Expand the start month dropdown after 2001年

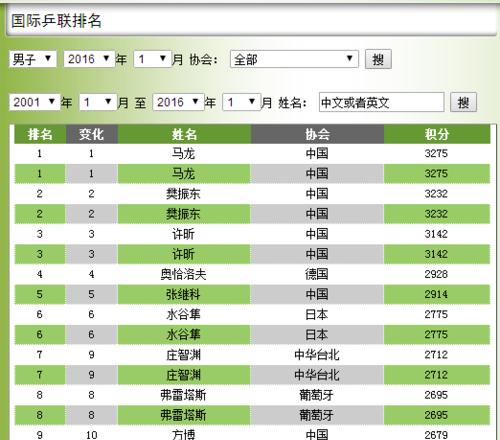click(98, 102)
